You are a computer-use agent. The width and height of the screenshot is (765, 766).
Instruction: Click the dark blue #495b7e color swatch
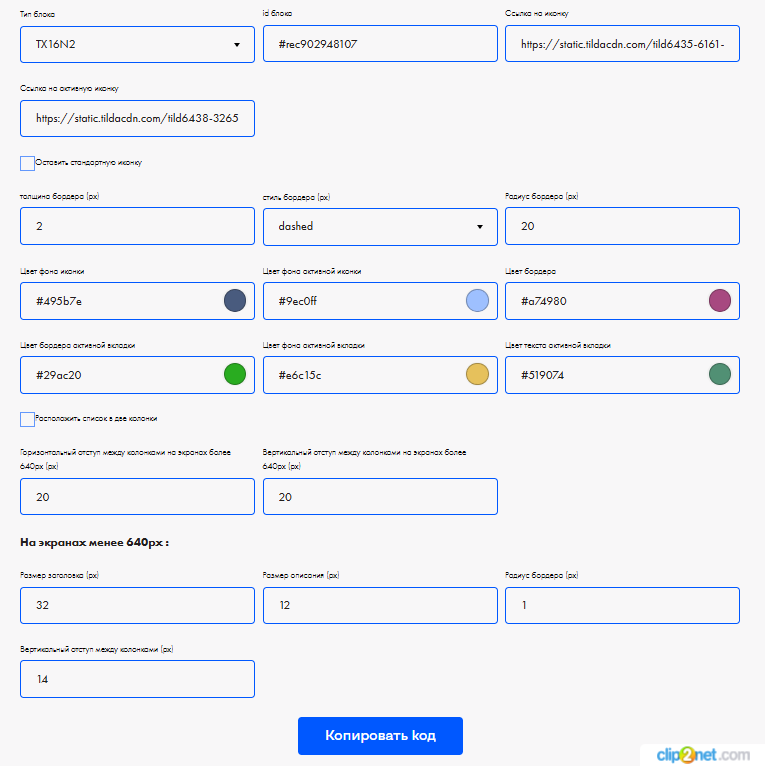(235, 301)
